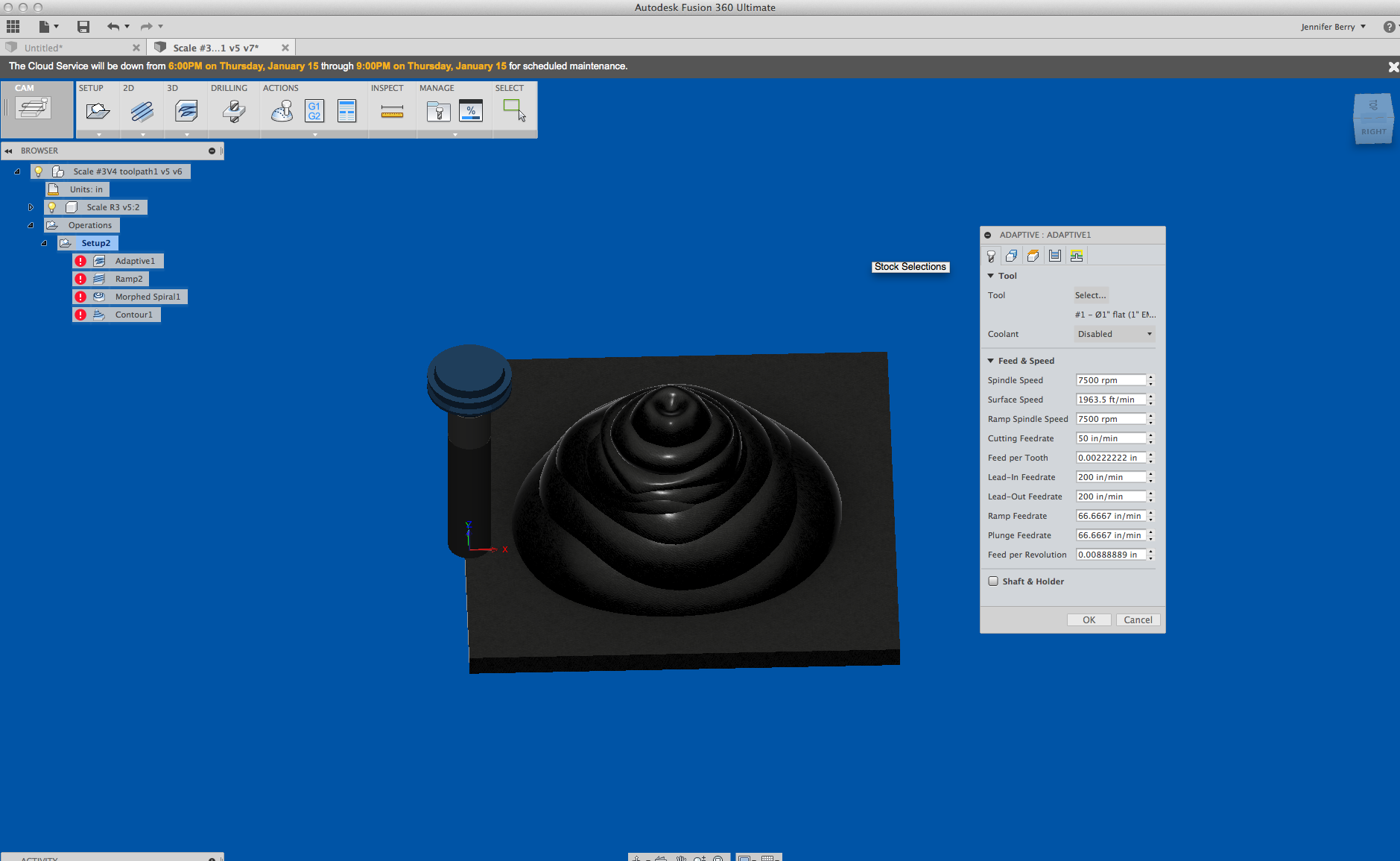Click the Cutting Feedrate input field

point(1110,439)
